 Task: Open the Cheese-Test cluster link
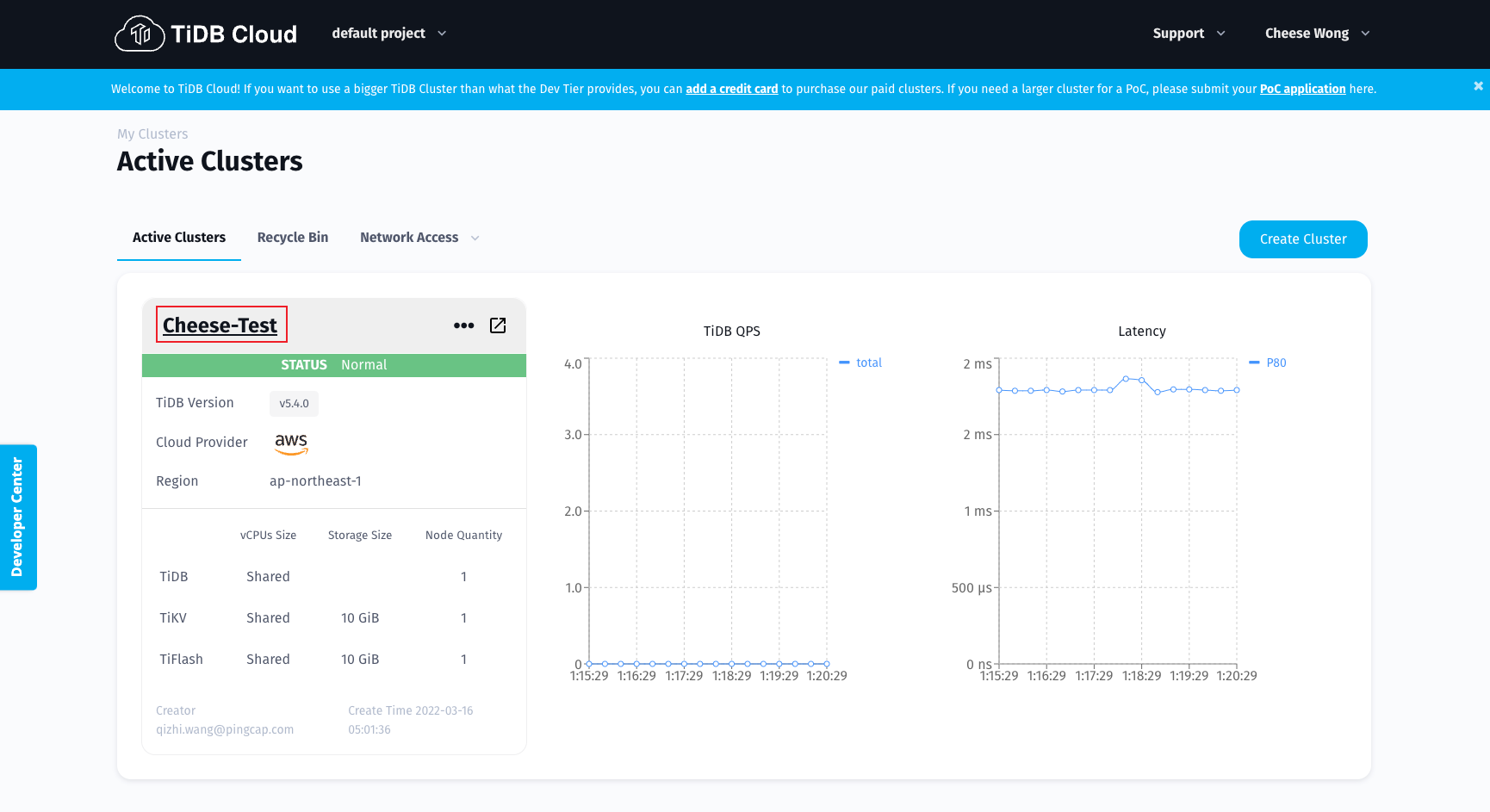tap(220, 325)
